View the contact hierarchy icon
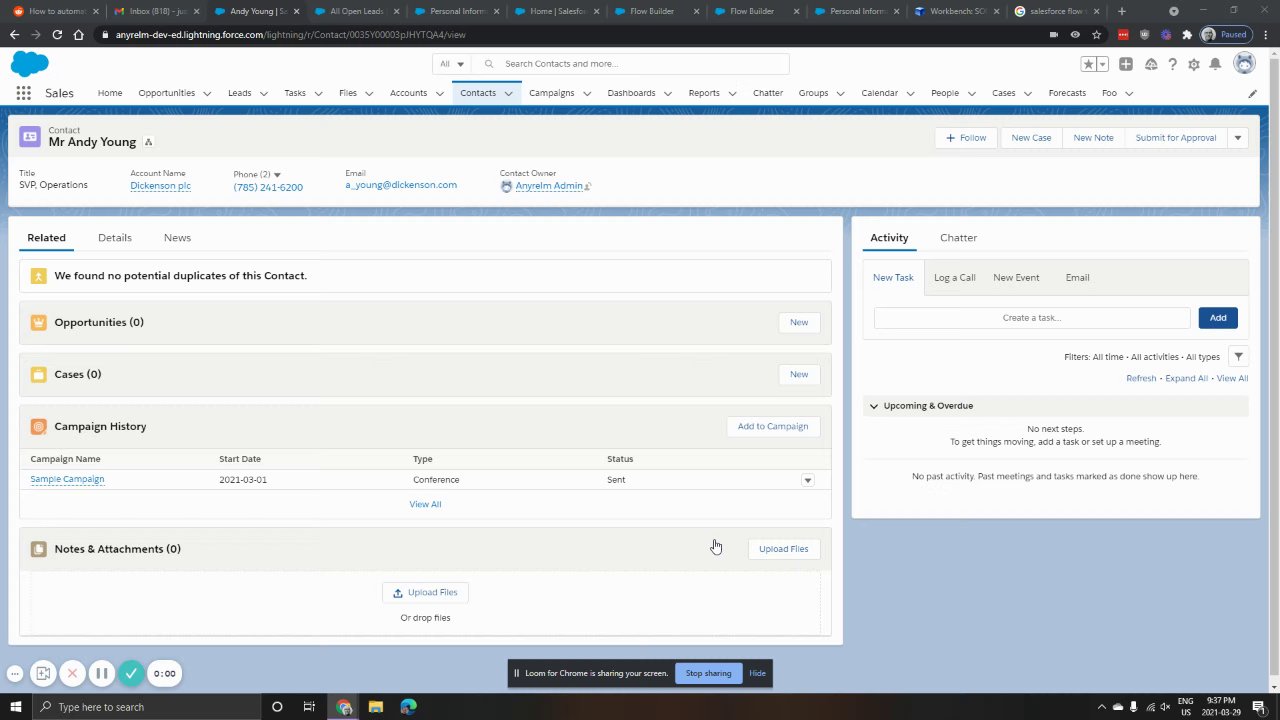The height and width of the screenshot is (720, 1280). (x=148, y=142)
